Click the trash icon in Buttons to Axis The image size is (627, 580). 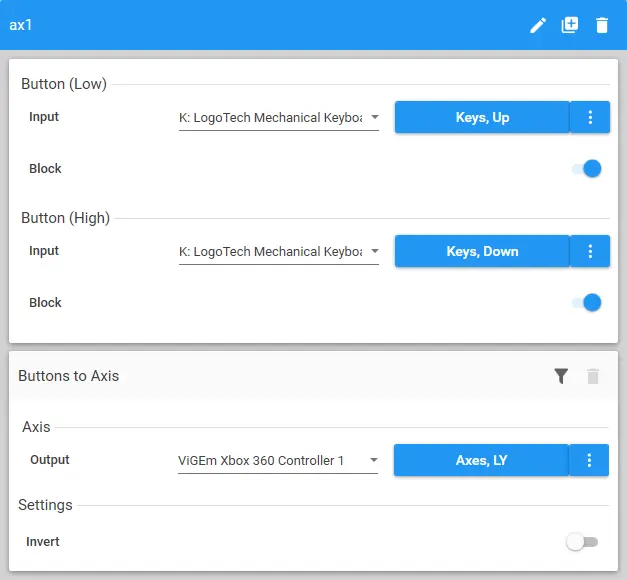(x=593, y=376)
